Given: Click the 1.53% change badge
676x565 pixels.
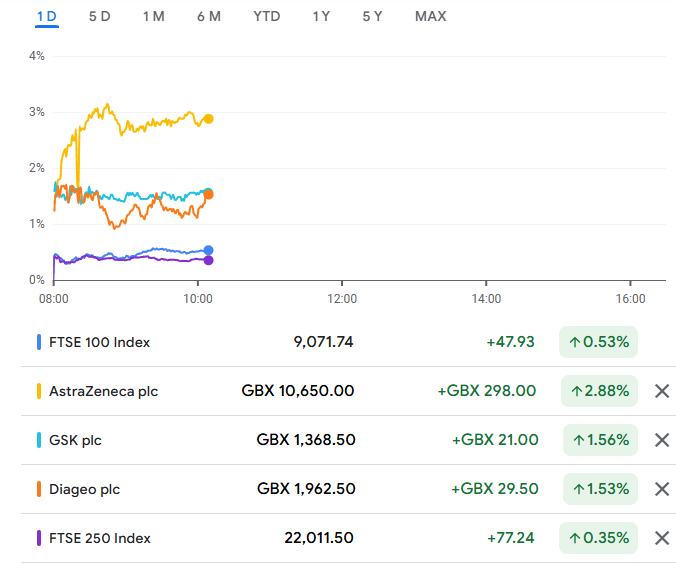Looking at the screenshot, I should click(601, 489).
